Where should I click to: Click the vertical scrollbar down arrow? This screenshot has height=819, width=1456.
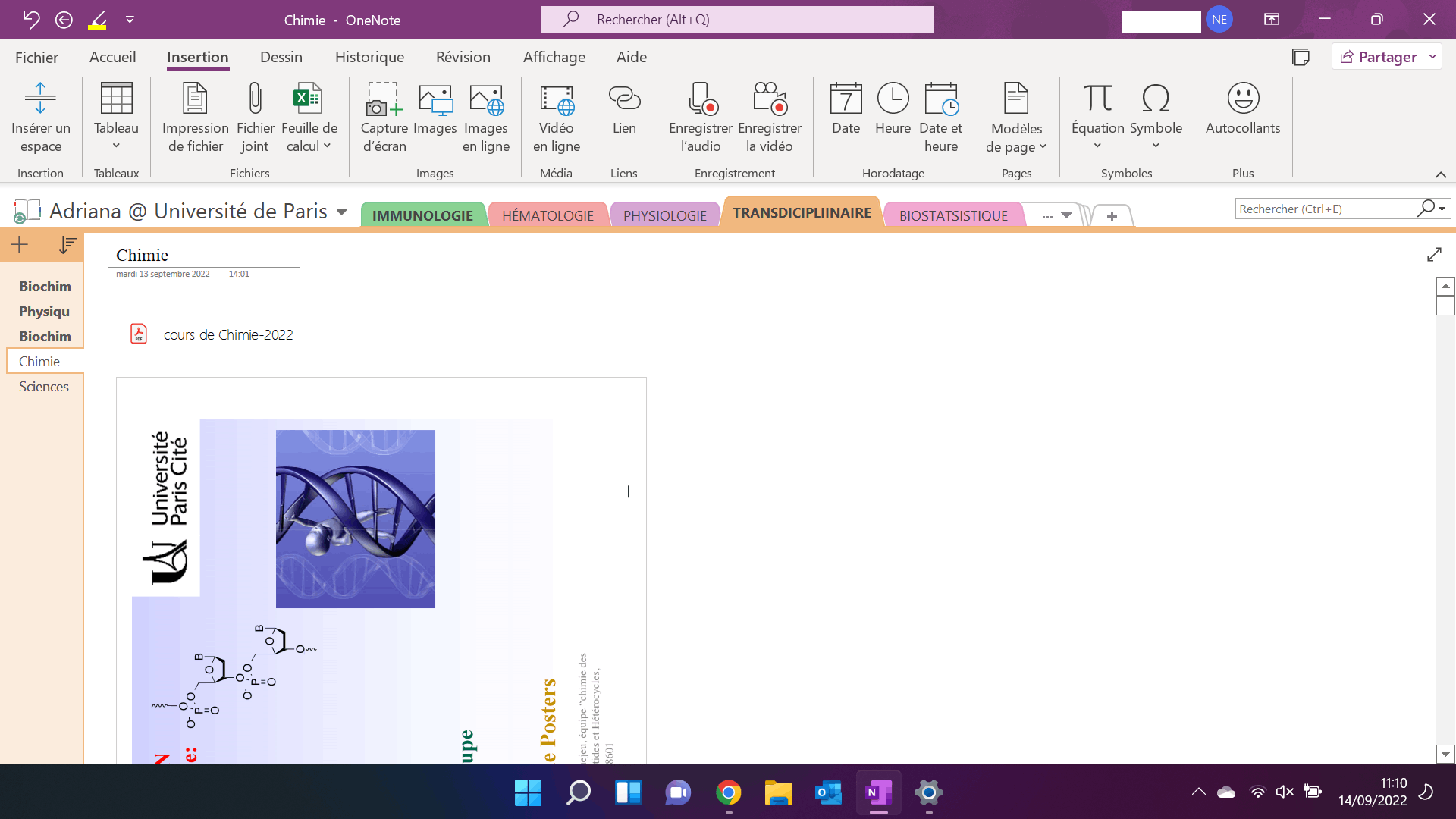click(1445, 754)
